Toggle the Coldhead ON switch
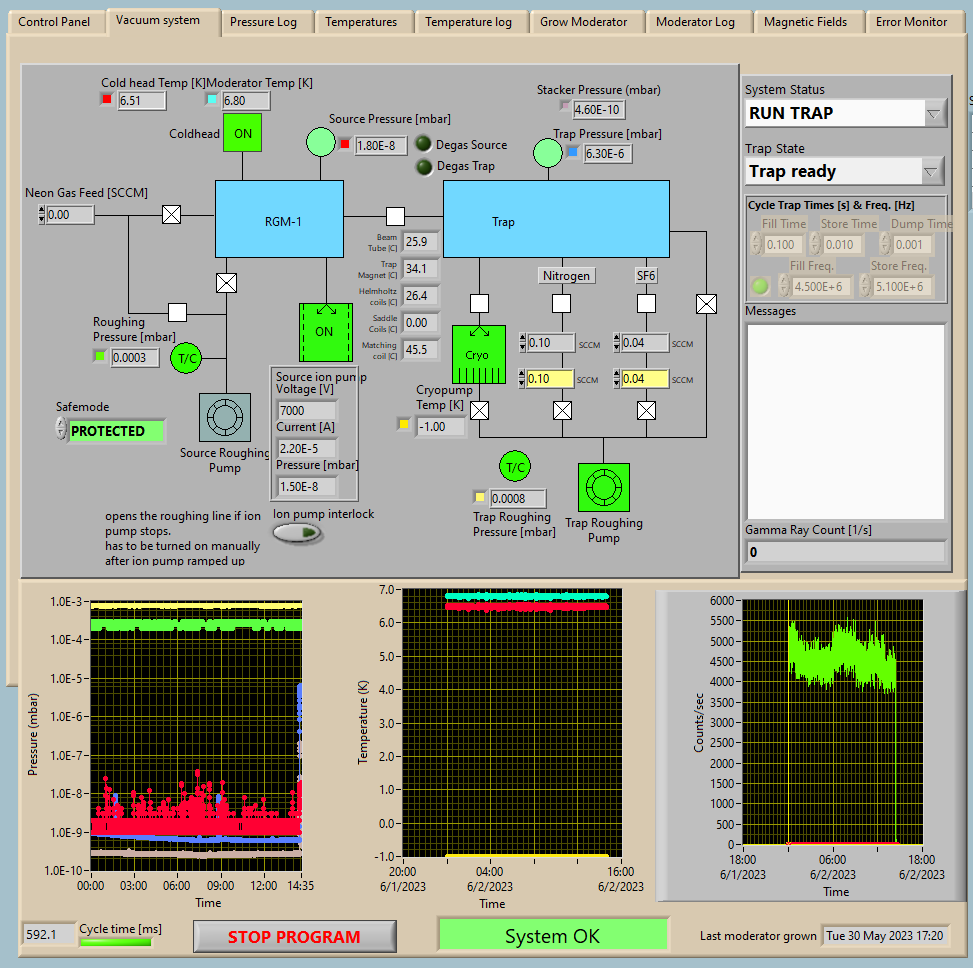Screen dimensions: 973x968 tap(243, 133)
